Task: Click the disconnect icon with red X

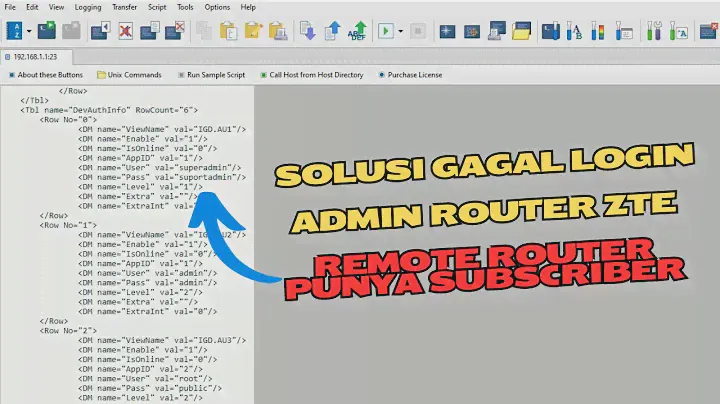Action: (126, 31)
